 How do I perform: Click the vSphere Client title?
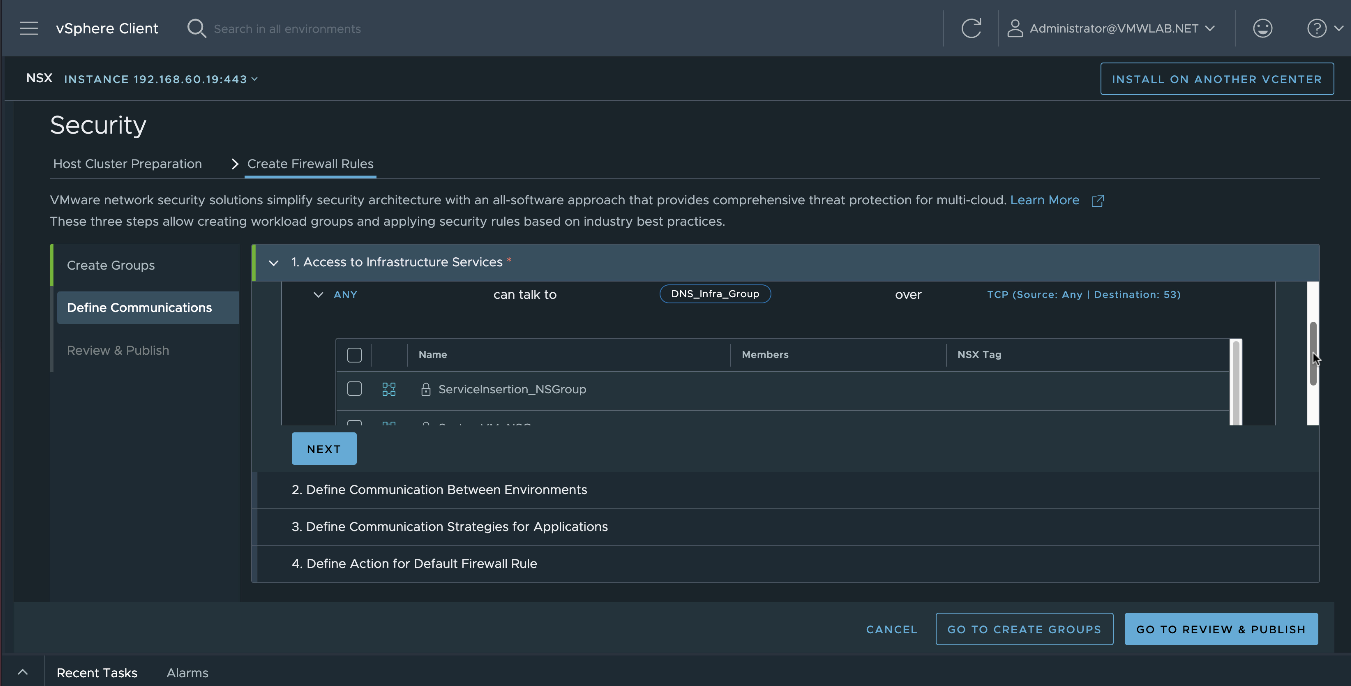[x=107, y=28]
